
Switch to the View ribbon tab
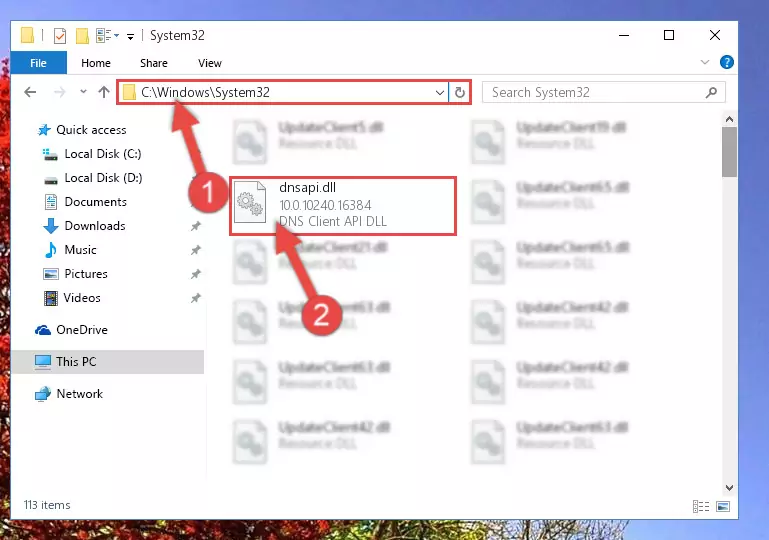pos(209,63)
